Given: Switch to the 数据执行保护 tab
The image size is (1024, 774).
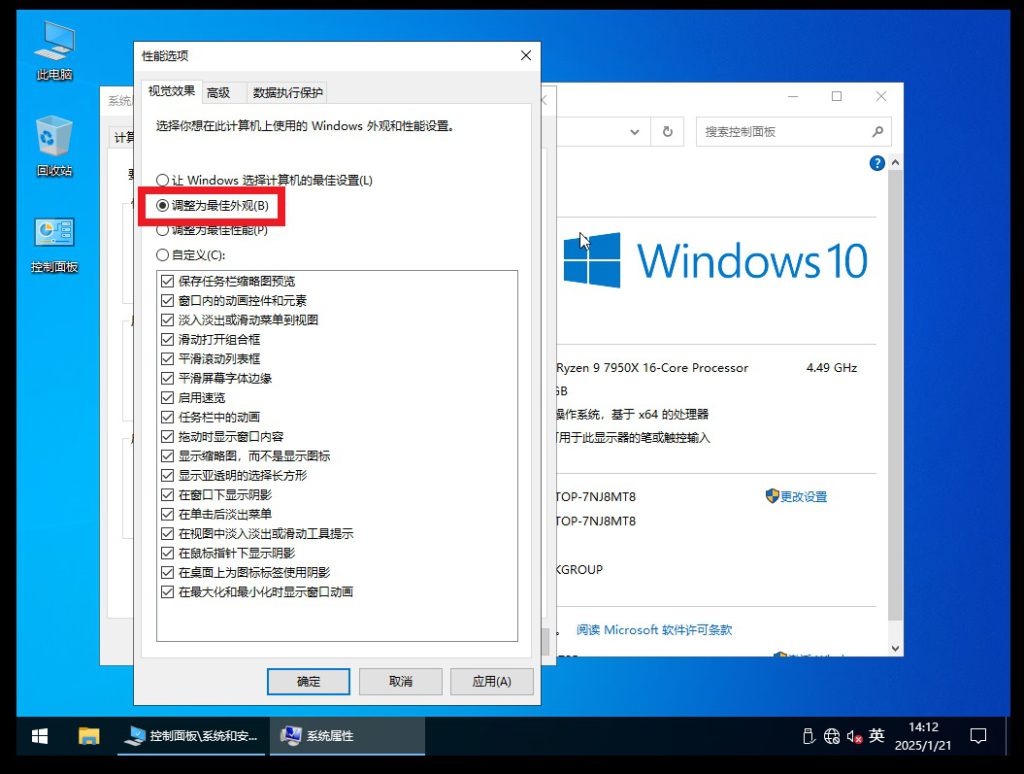Looking at the screenshot, I should [287, 93].
